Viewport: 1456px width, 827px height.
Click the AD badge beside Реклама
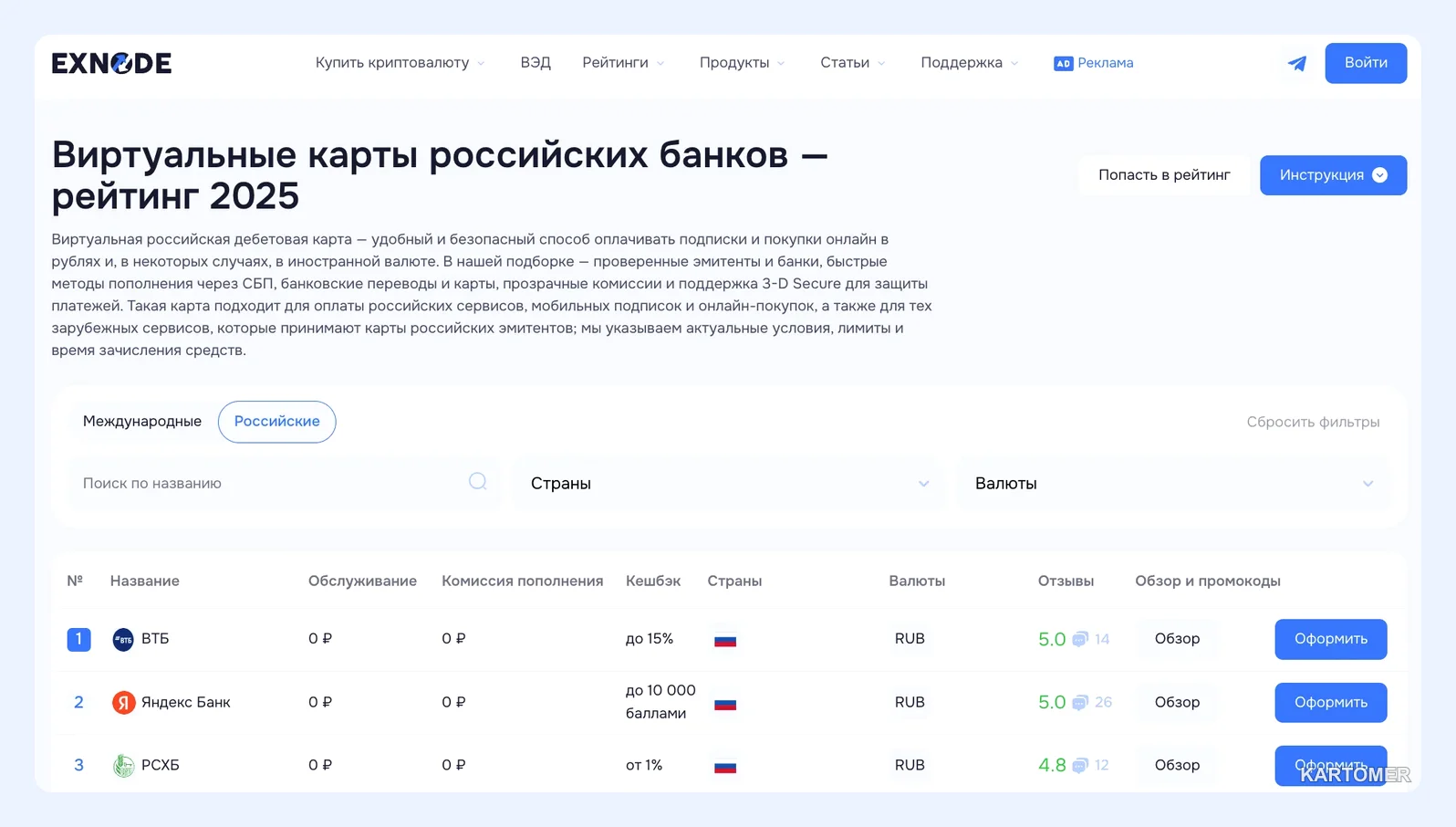(1063, 63)
